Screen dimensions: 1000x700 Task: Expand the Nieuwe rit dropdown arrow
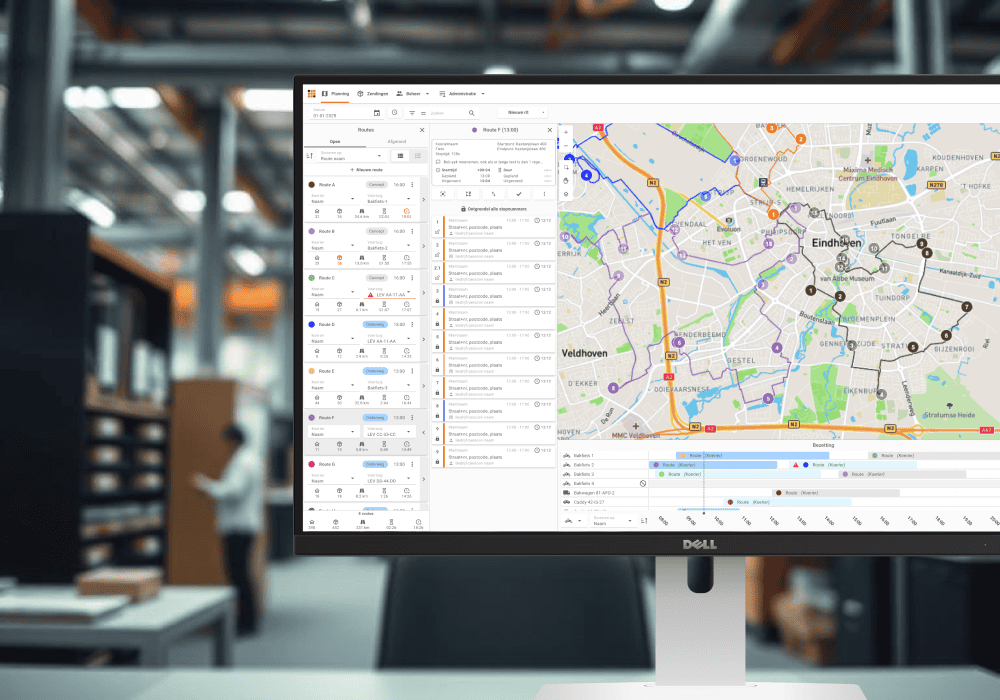543,112
